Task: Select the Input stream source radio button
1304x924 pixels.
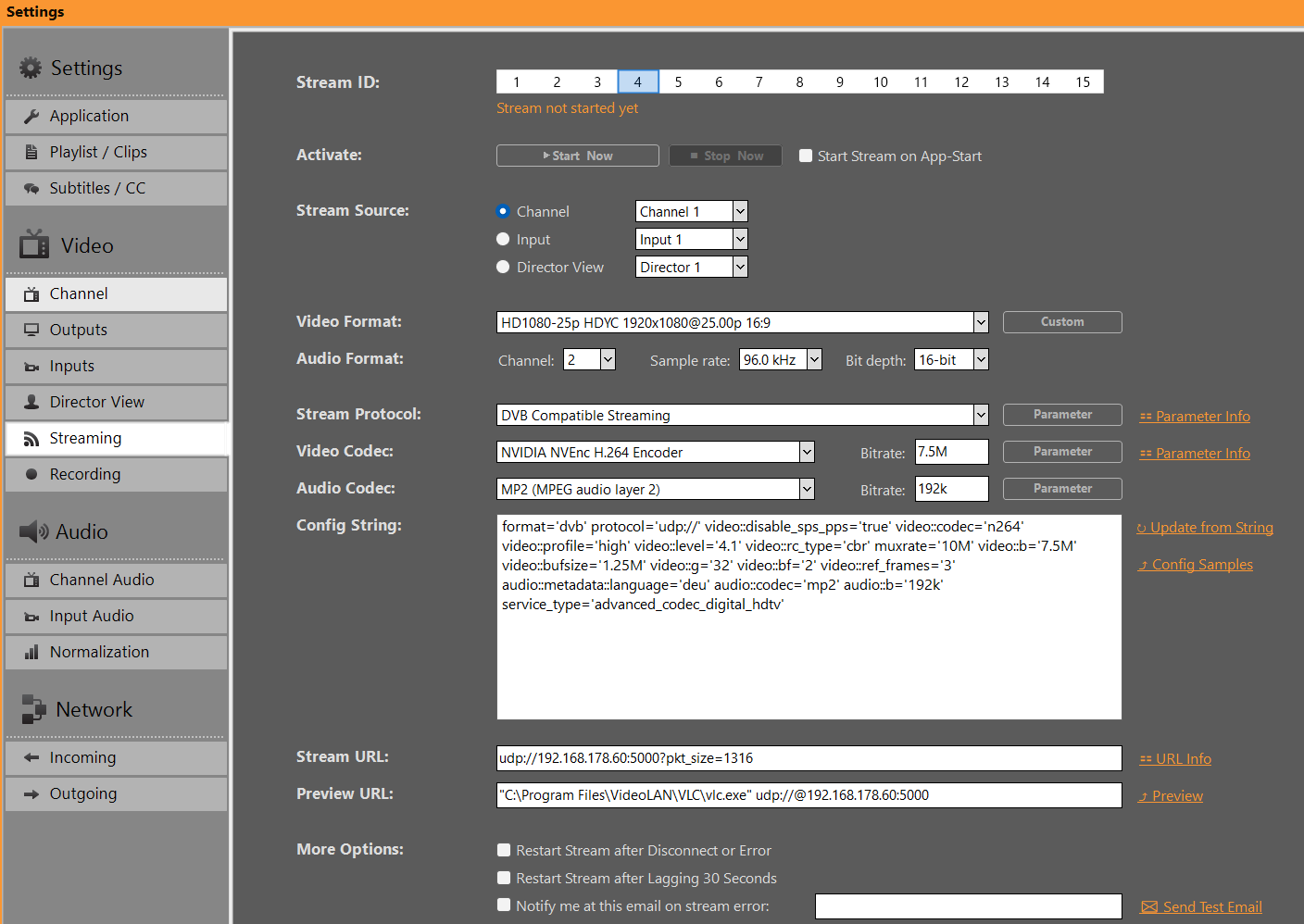Action: (x=503, y=239)
